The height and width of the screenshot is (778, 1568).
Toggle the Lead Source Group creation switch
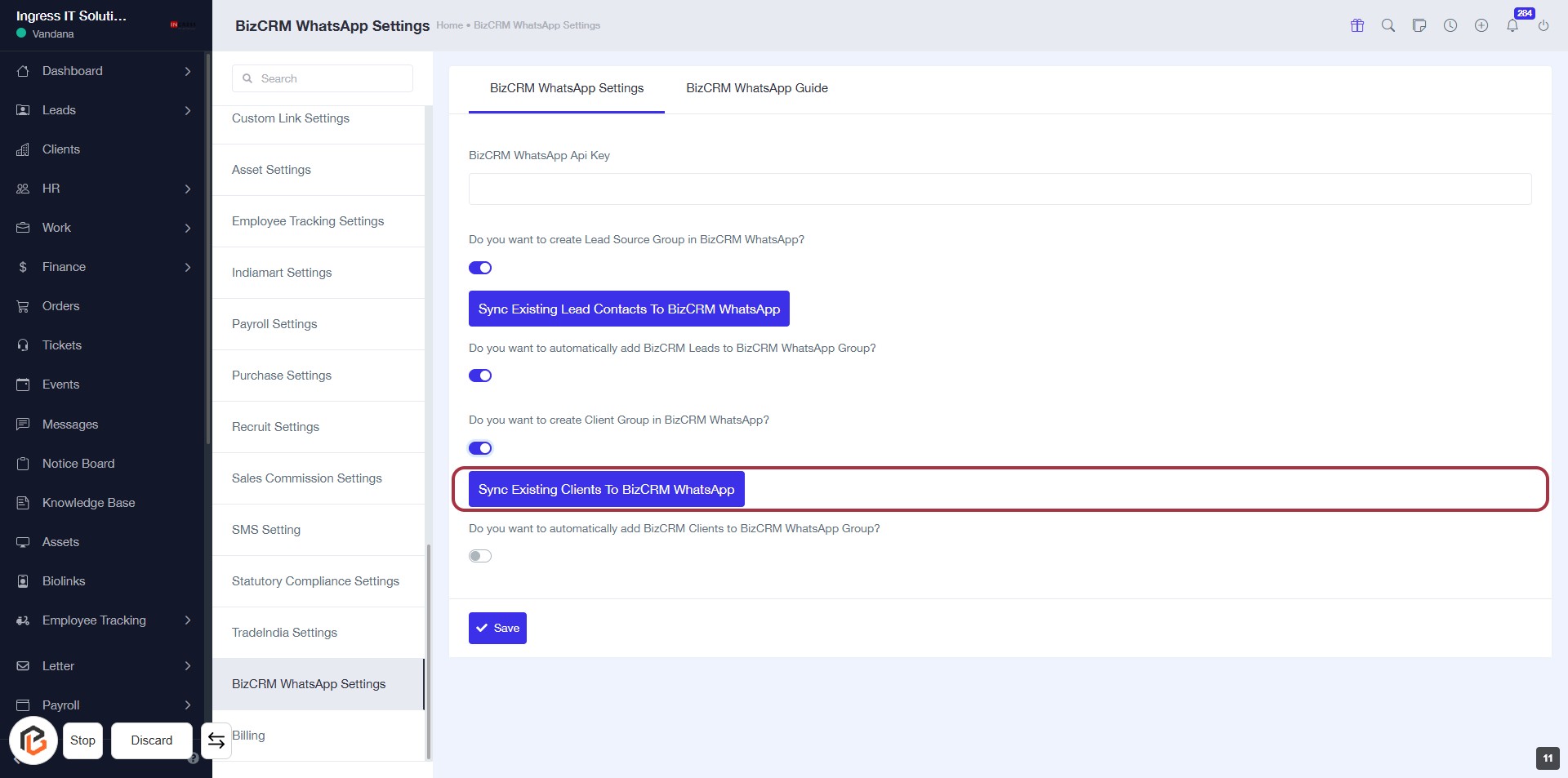480,268
